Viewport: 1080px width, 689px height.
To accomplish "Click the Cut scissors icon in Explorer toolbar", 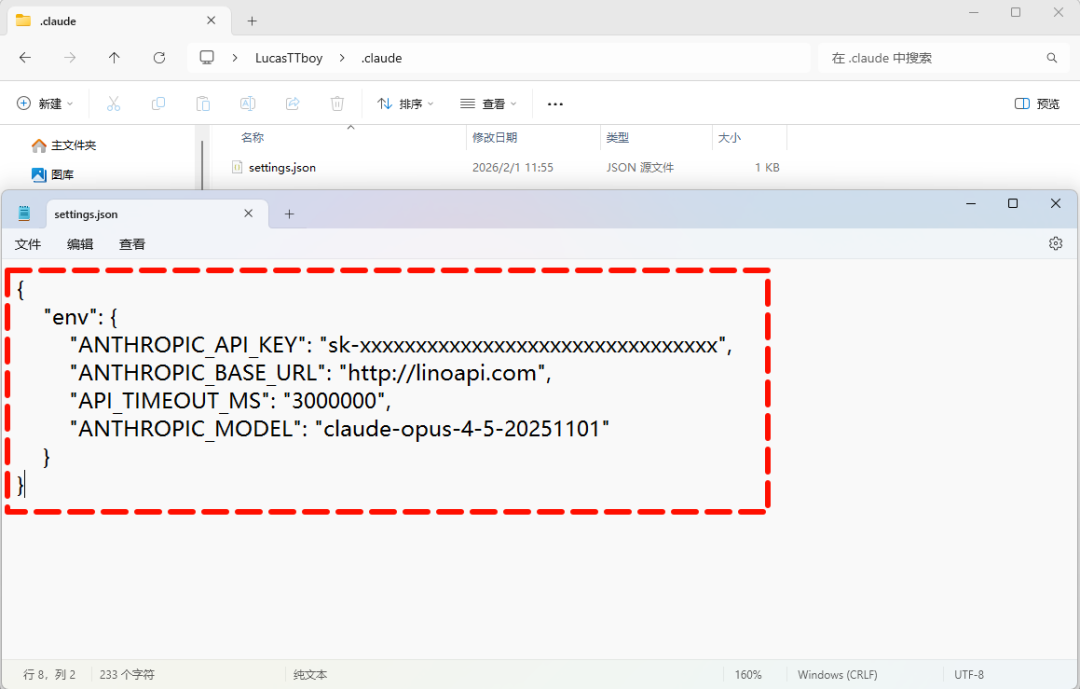I will (113, 104).
